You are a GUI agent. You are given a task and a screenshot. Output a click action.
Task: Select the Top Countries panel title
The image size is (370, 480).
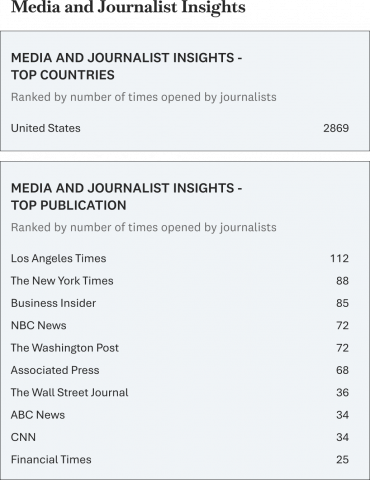point(127,66)
